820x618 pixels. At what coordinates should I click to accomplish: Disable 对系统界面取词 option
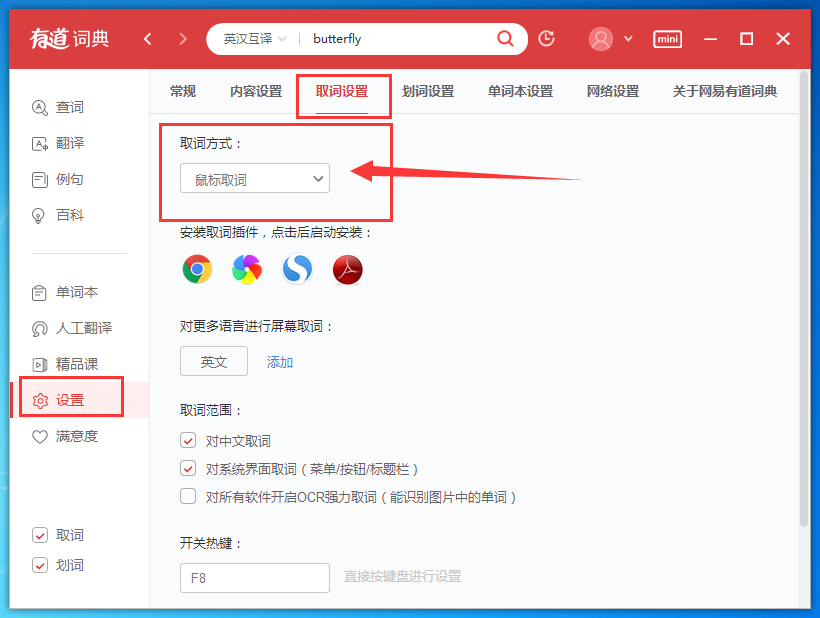(188, 468)
